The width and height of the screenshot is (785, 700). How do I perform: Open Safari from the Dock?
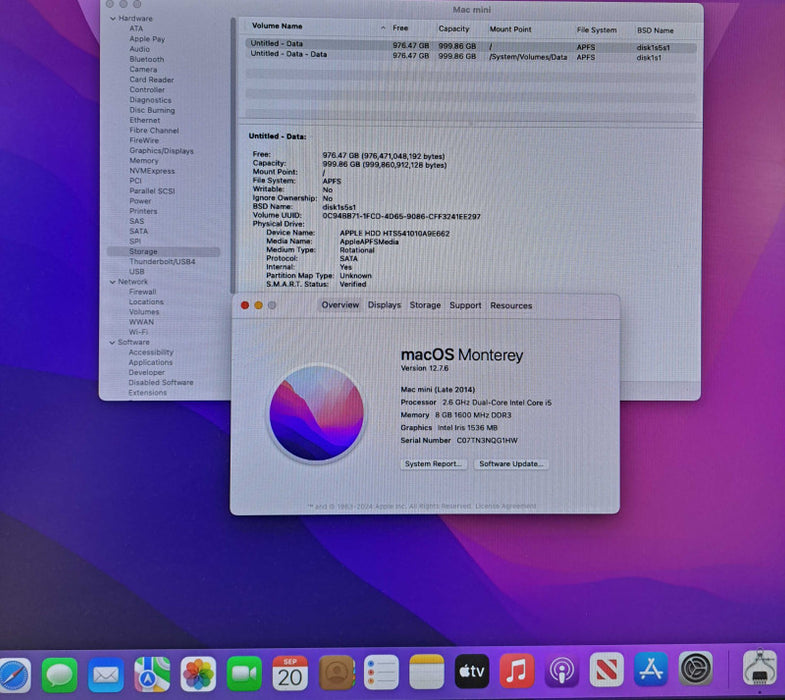click(x=14, y=675)
